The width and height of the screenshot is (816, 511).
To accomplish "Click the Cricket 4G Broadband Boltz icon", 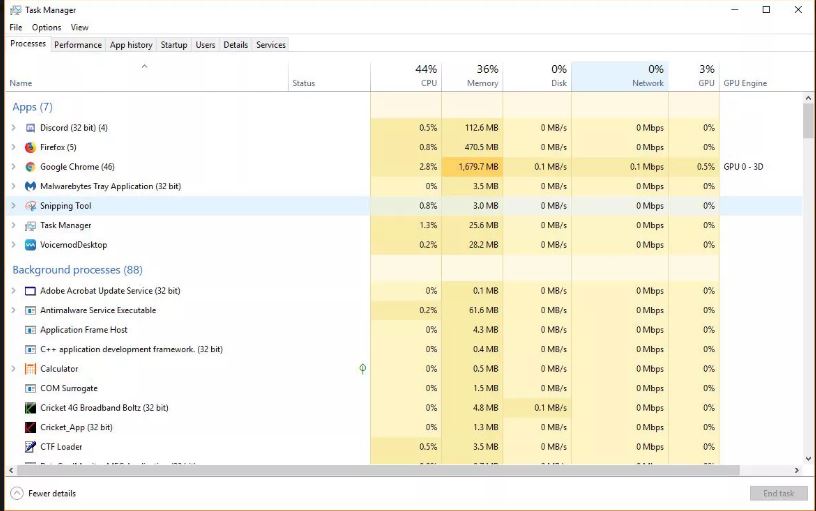I will pyautogui.click(x=30, y=408).
